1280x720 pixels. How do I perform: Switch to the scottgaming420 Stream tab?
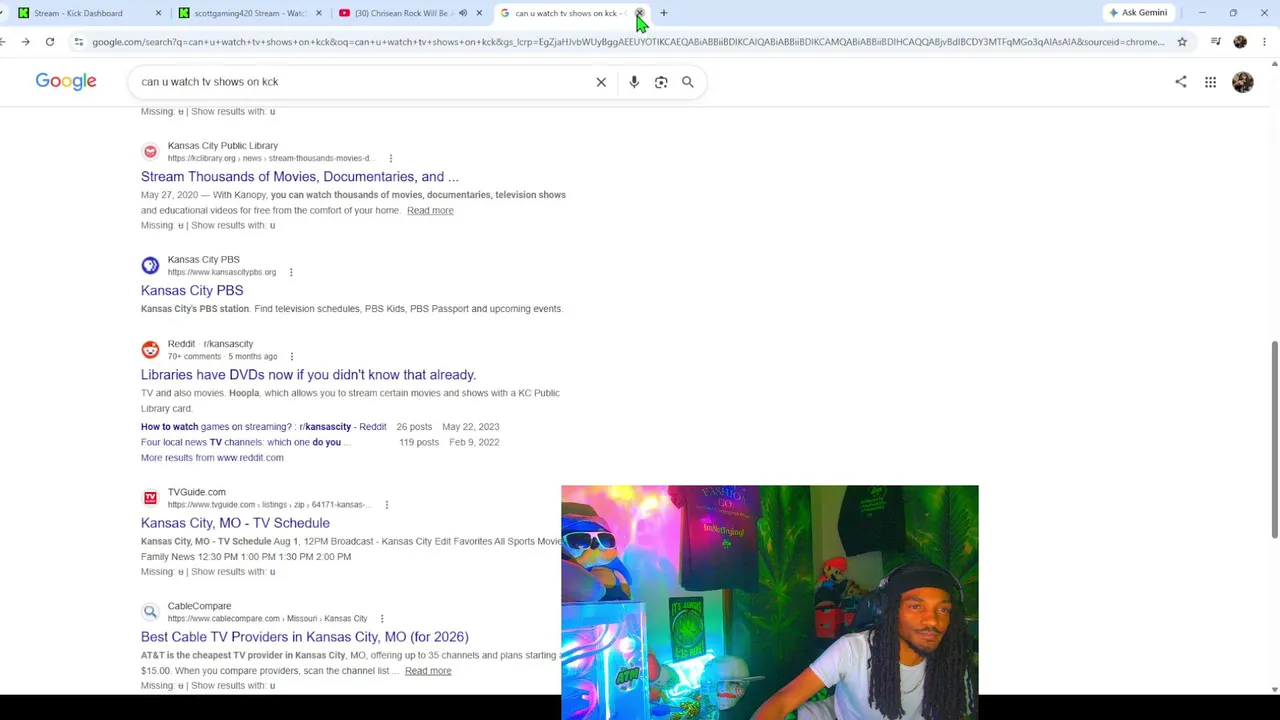pos(250,13)
